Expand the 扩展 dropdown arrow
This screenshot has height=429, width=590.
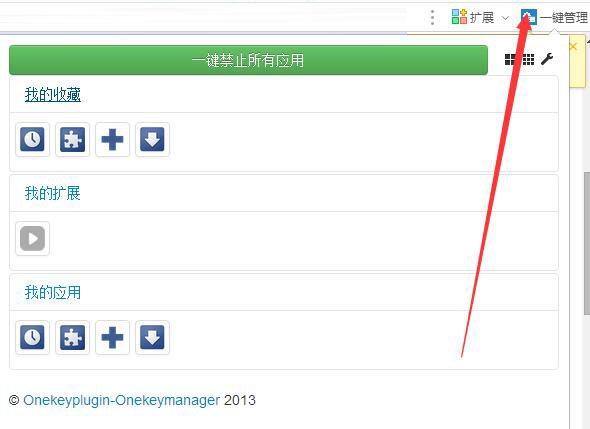pyautogui.click(x=506, y=18)
